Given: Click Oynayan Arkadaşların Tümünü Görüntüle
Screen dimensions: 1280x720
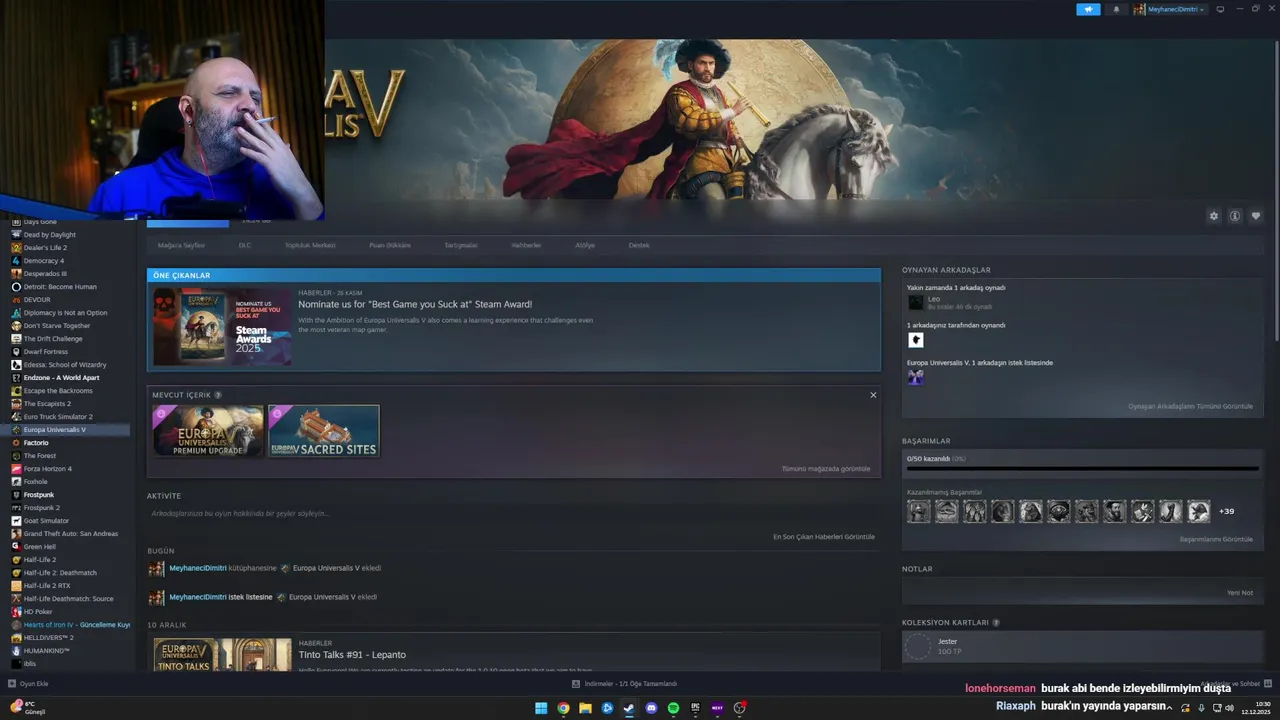Looking at the screenshot, I should pyautogui.click(x=1190, y=407).
